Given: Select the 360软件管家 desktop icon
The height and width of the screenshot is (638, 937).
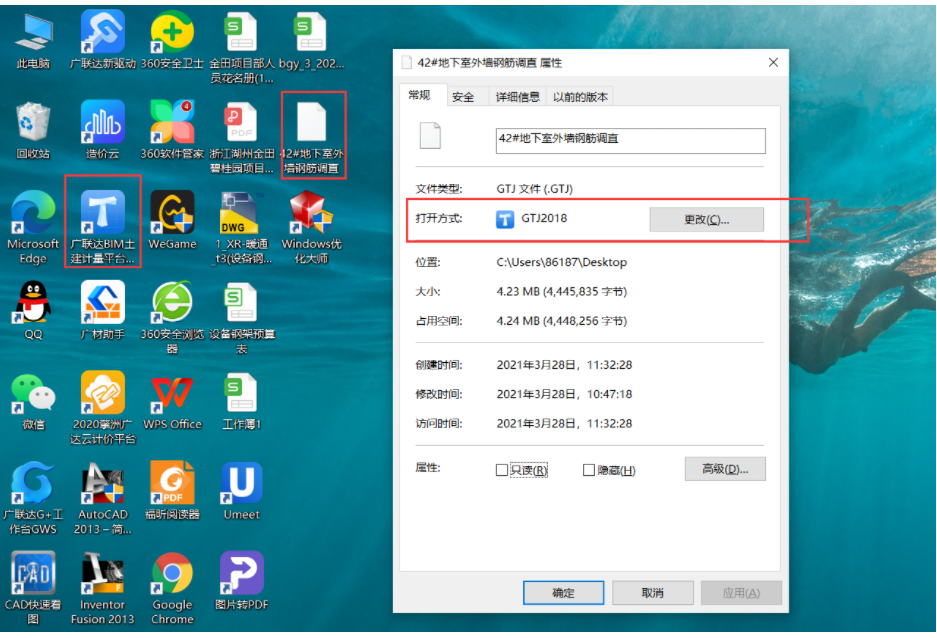Looking at the screenshot, I should [x=172, y=130].
